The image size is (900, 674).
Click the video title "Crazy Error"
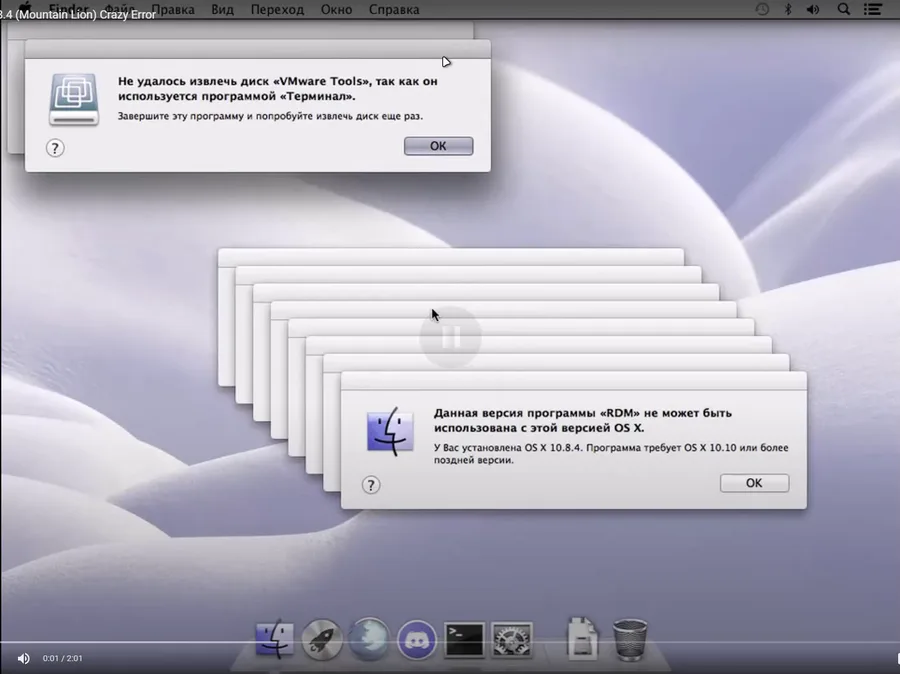127,15
